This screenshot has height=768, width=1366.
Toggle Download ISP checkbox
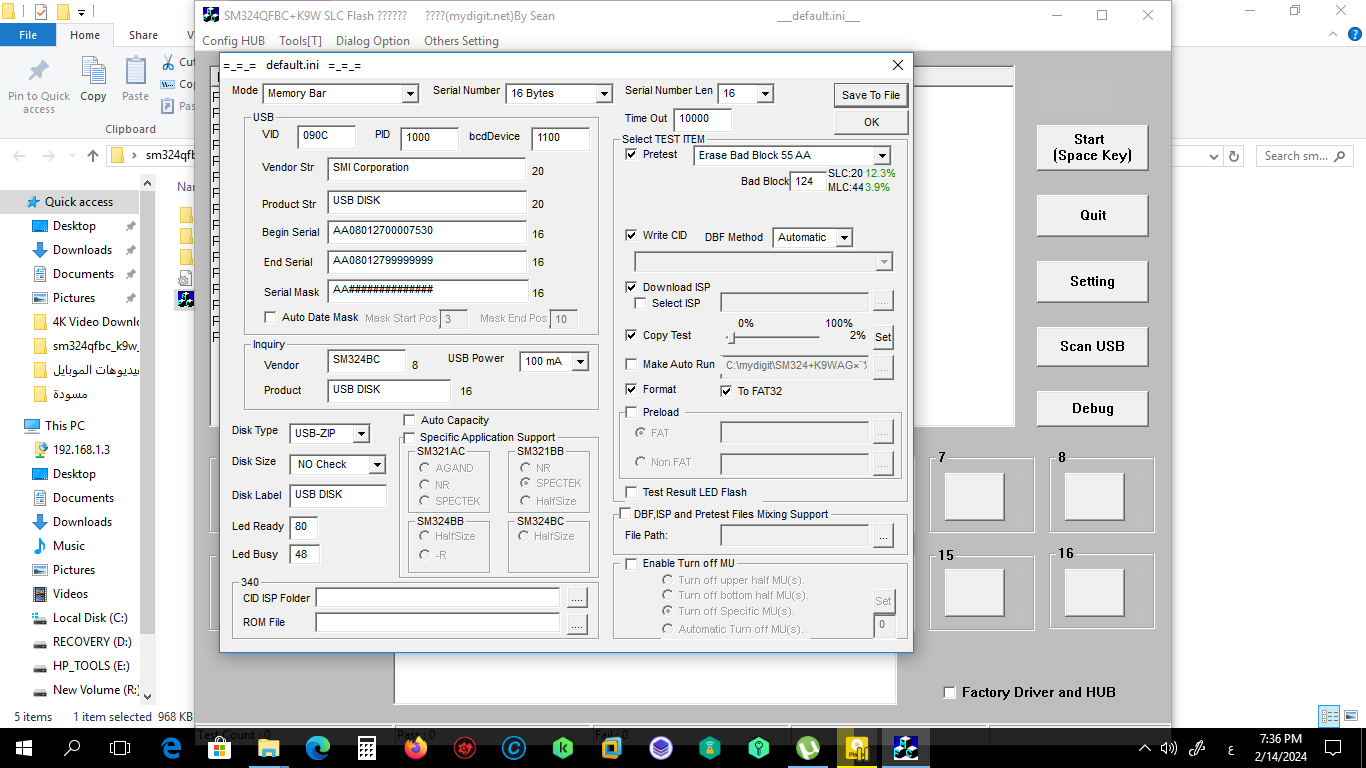point(631,287)
